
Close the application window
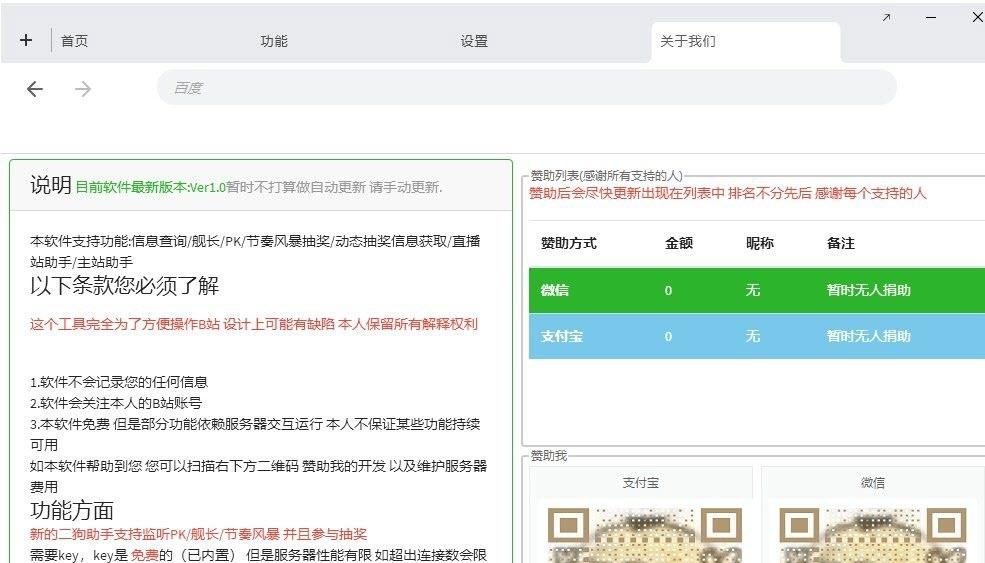[977, 17]
